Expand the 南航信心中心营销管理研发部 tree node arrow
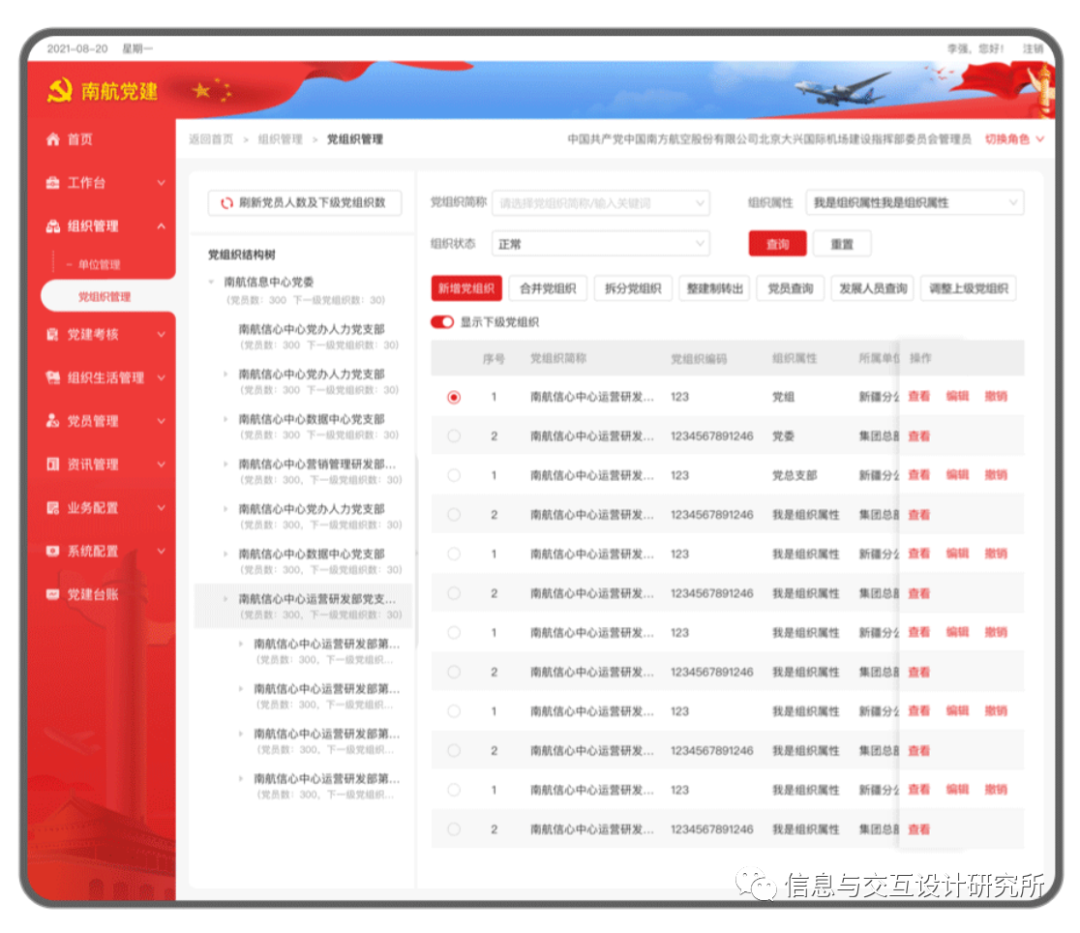Image resolution: width=1080 pixels, height=933 pixels. tap(226, 464)
